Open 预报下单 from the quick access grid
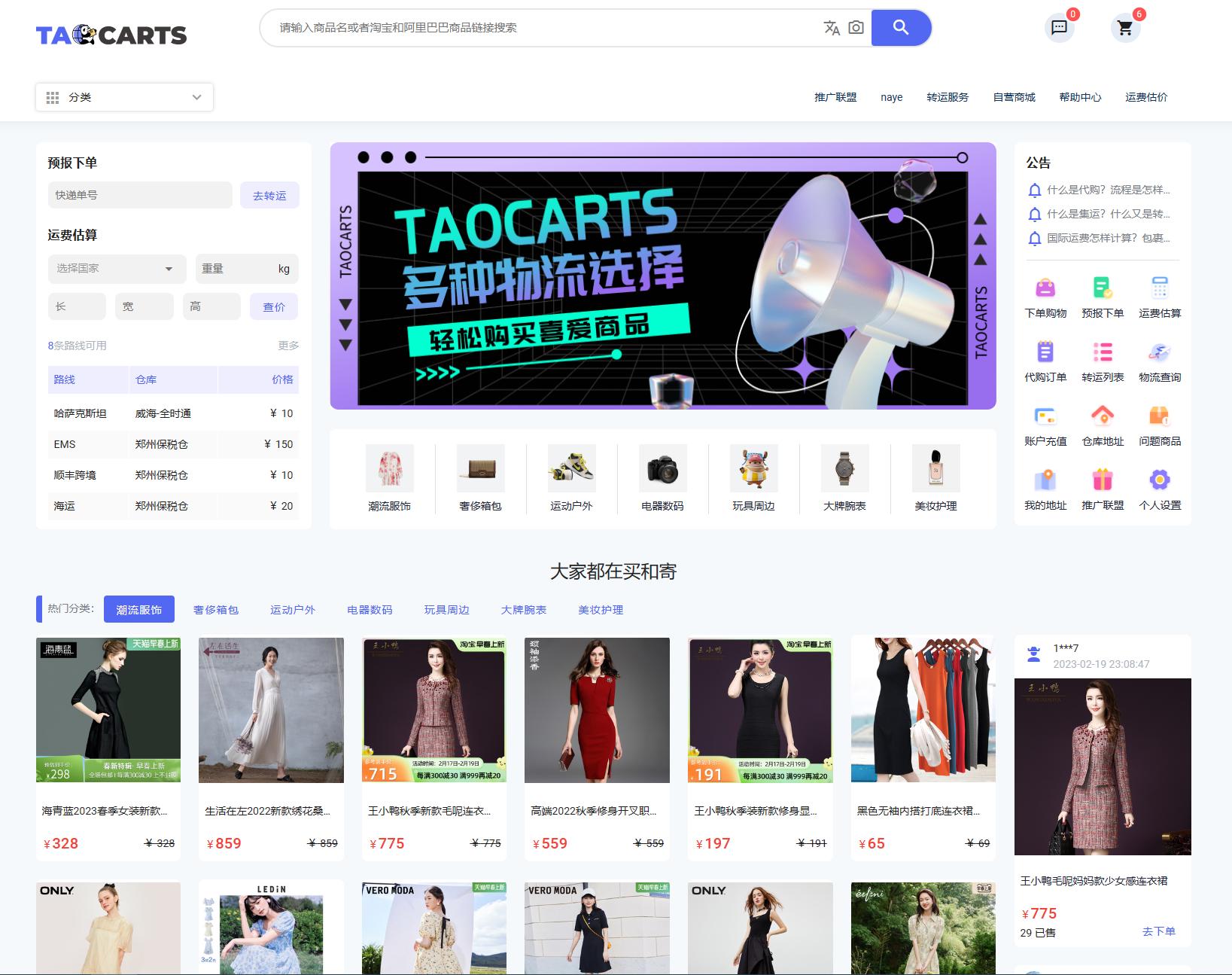 click(1102, 288)
